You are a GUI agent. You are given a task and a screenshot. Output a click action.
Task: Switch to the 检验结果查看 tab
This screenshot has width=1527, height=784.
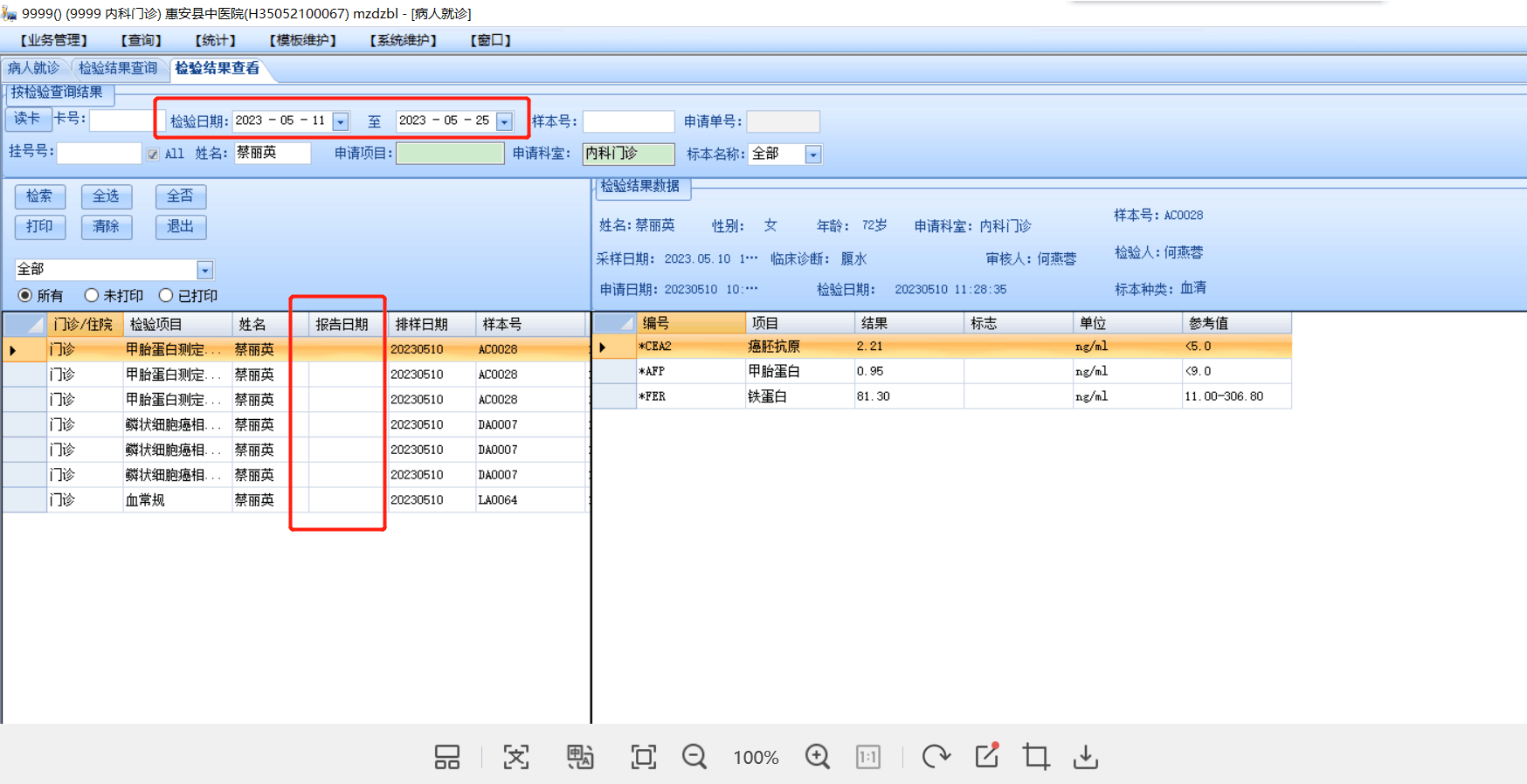[218, 68]
